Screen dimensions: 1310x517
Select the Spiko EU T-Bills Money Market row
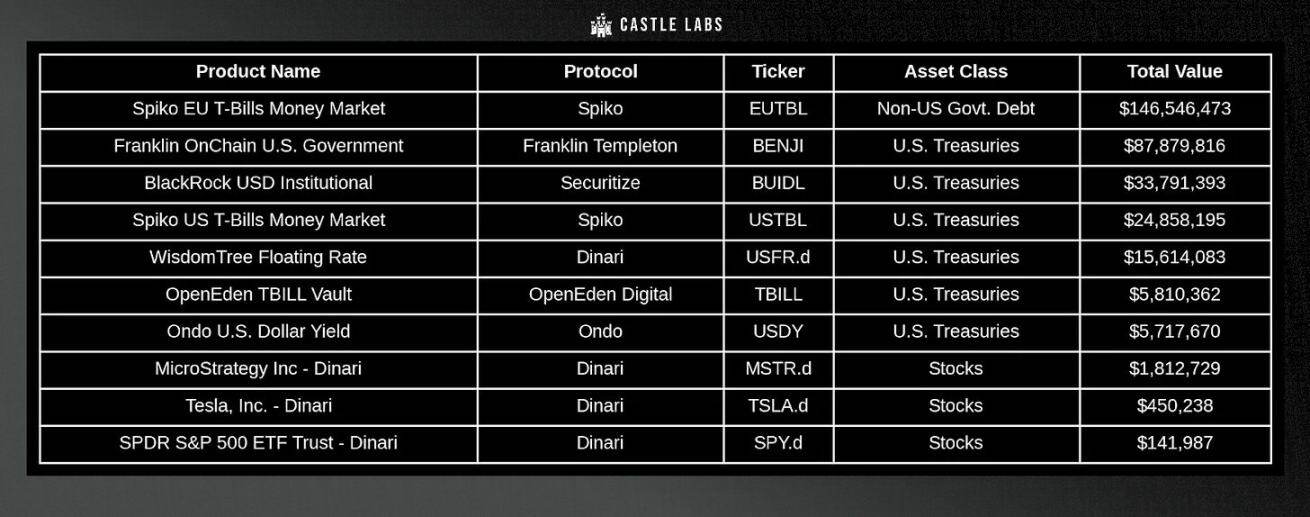click(x=655, y=109)
